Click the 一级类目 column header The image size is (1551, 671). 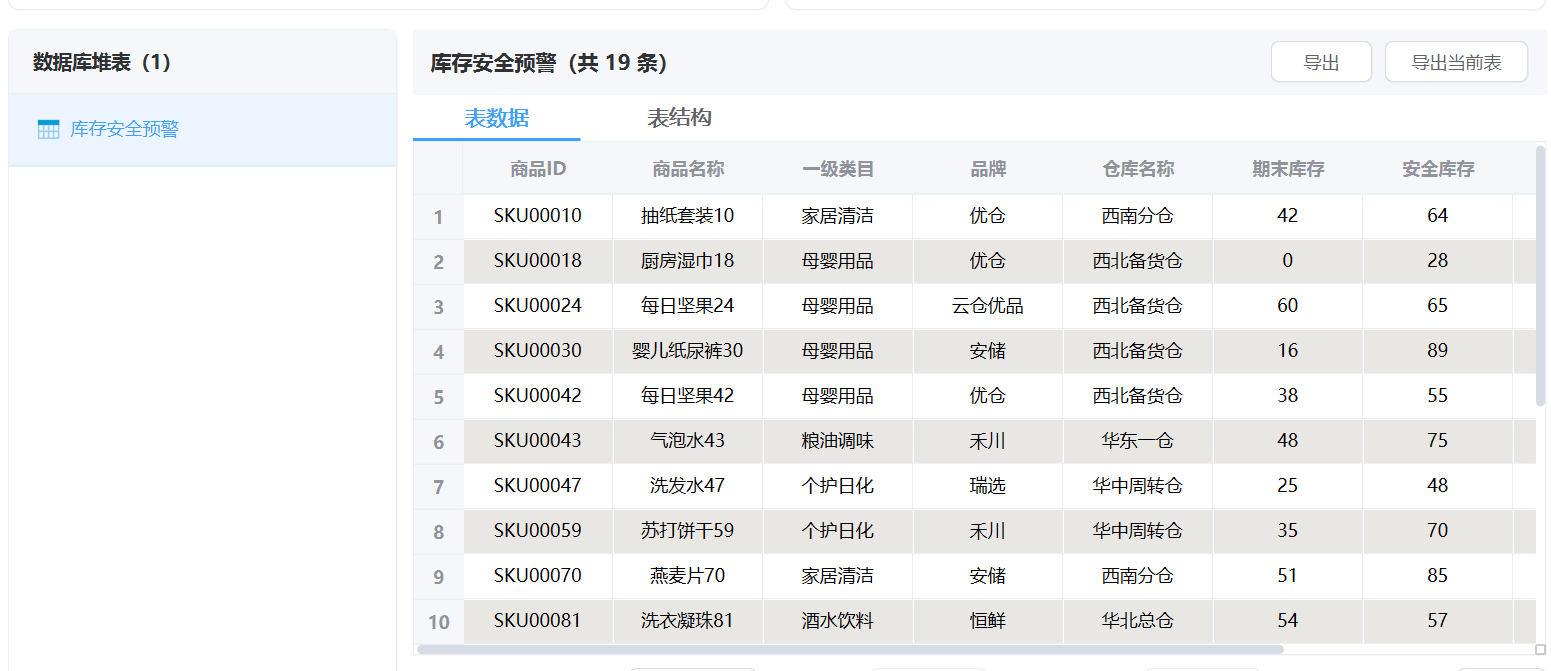tap(838, 169)
